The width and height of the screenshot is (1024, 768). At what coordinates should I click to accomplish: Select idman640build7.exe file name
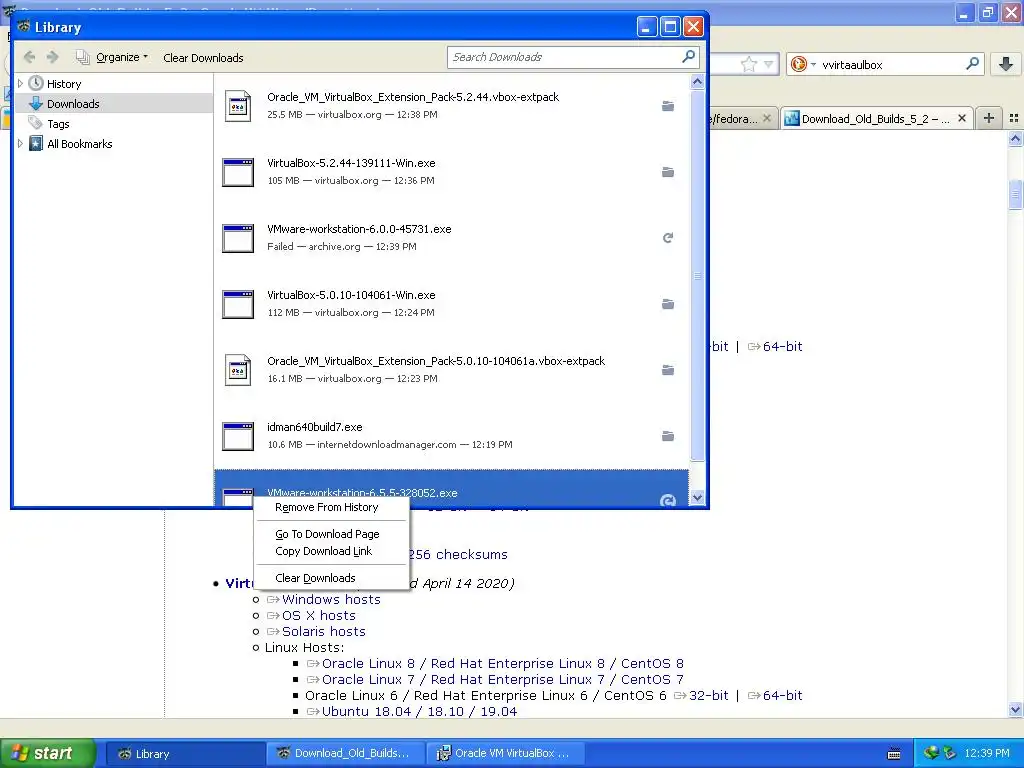click(x=314, y=427)
